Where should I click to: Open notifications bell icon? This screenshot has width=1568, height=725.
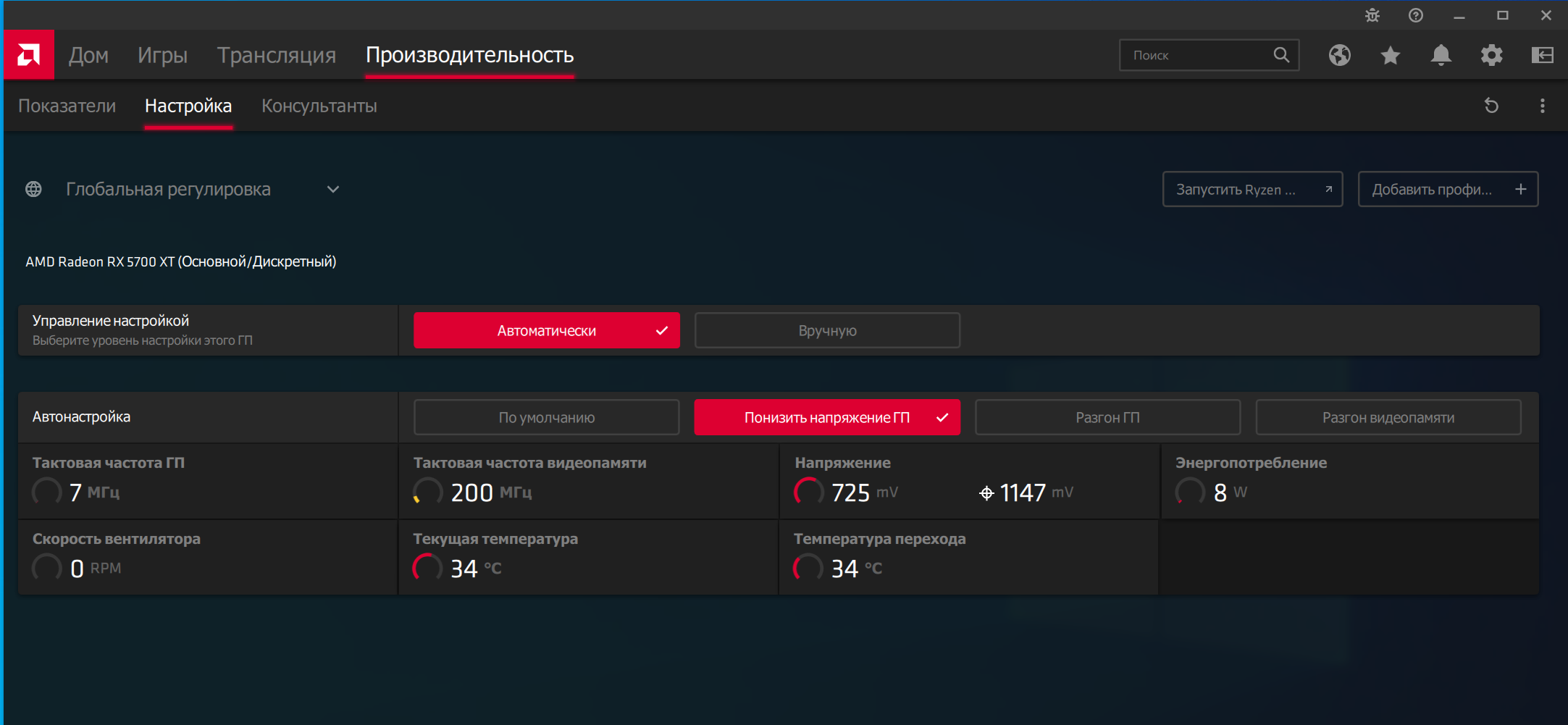point(1441,55)
